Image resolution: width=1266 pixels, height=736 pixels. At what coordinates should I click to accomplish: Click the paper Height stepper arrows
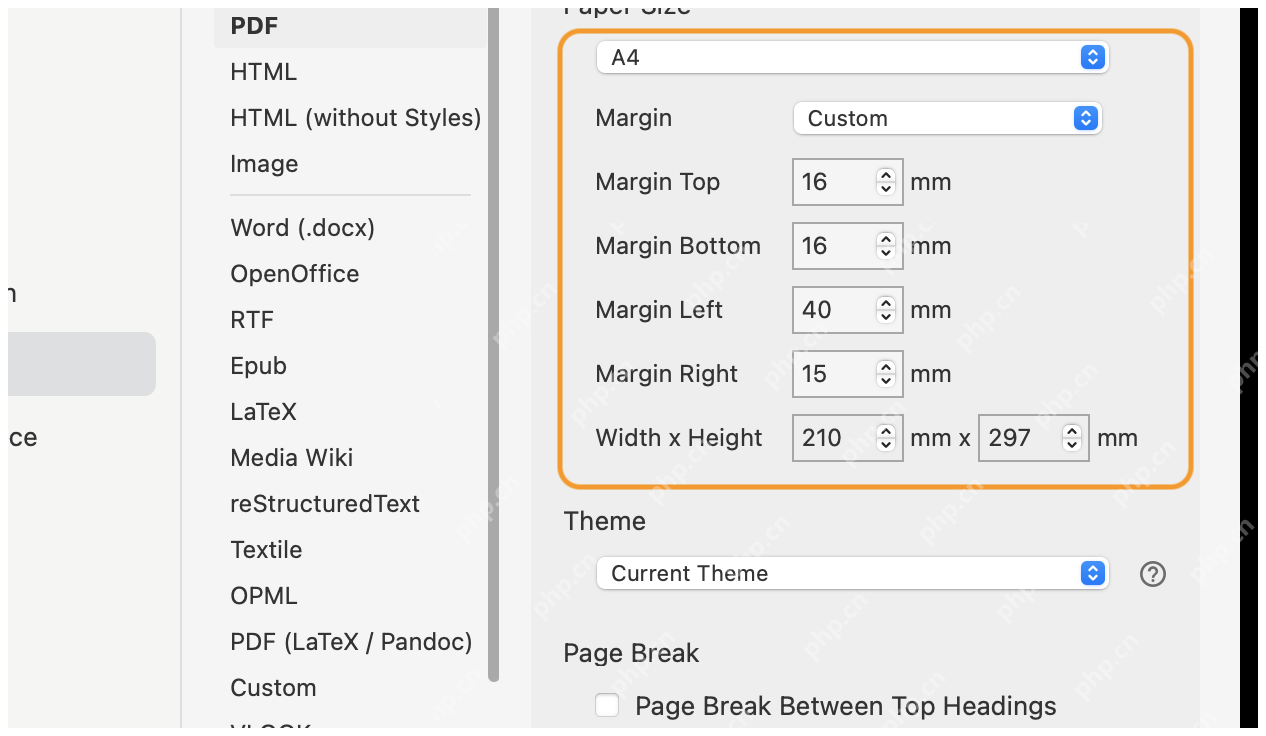click(x=1072, y=438)
